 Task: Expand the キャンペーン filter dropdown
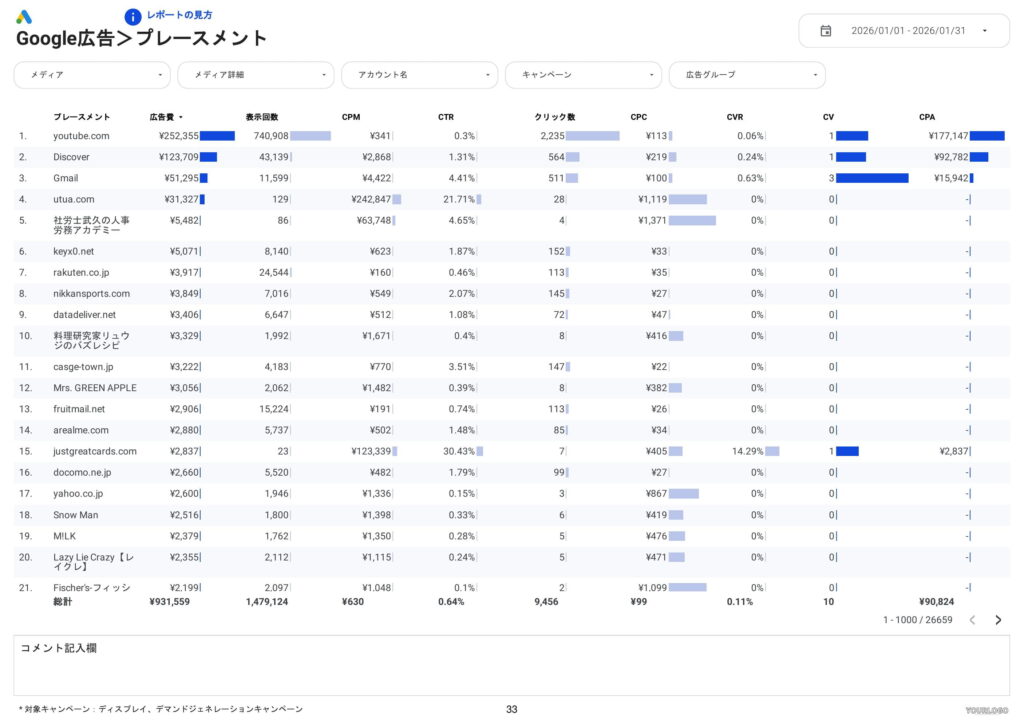coord(583,75)
